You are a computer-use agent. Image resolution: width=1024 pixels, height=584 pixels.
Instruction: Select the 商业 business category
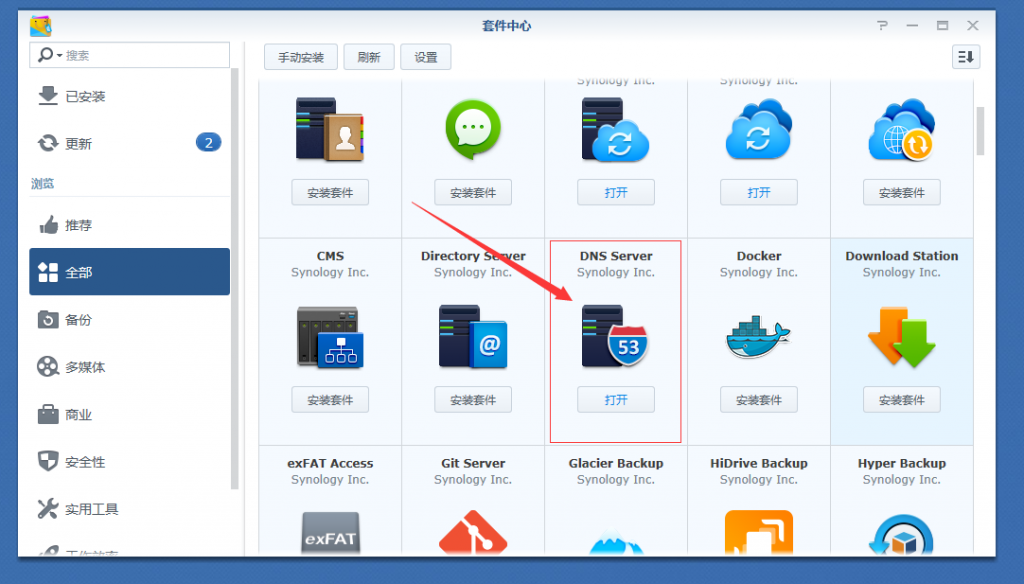click(129, 414)
